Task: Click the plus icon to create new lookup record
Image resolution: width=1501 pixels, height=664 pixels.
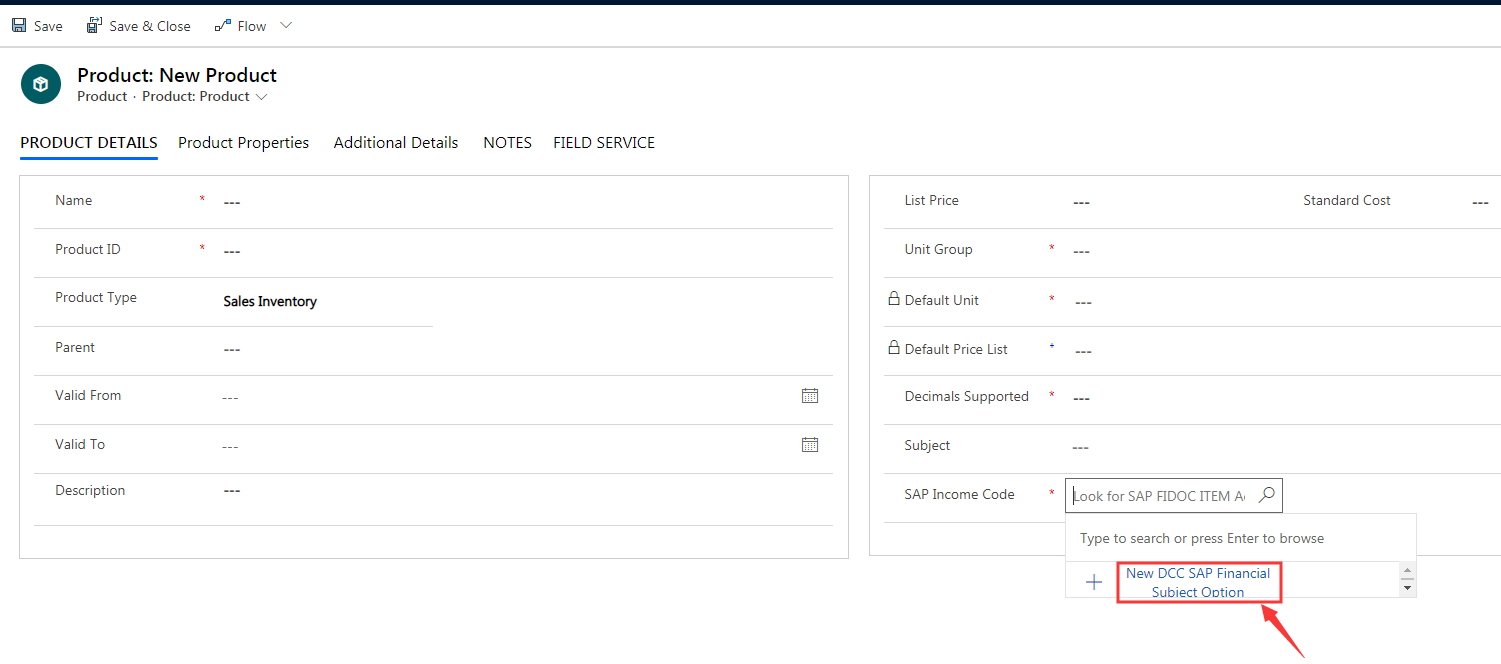Action: point(1092,581)
